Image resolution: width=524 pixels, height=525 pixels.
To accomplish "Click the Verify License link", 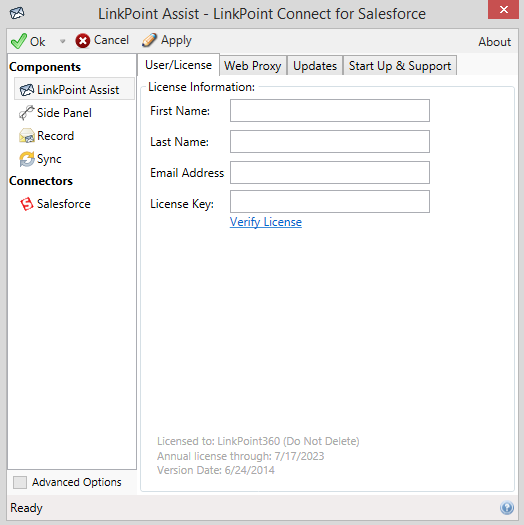I will (x=266, y=222).
